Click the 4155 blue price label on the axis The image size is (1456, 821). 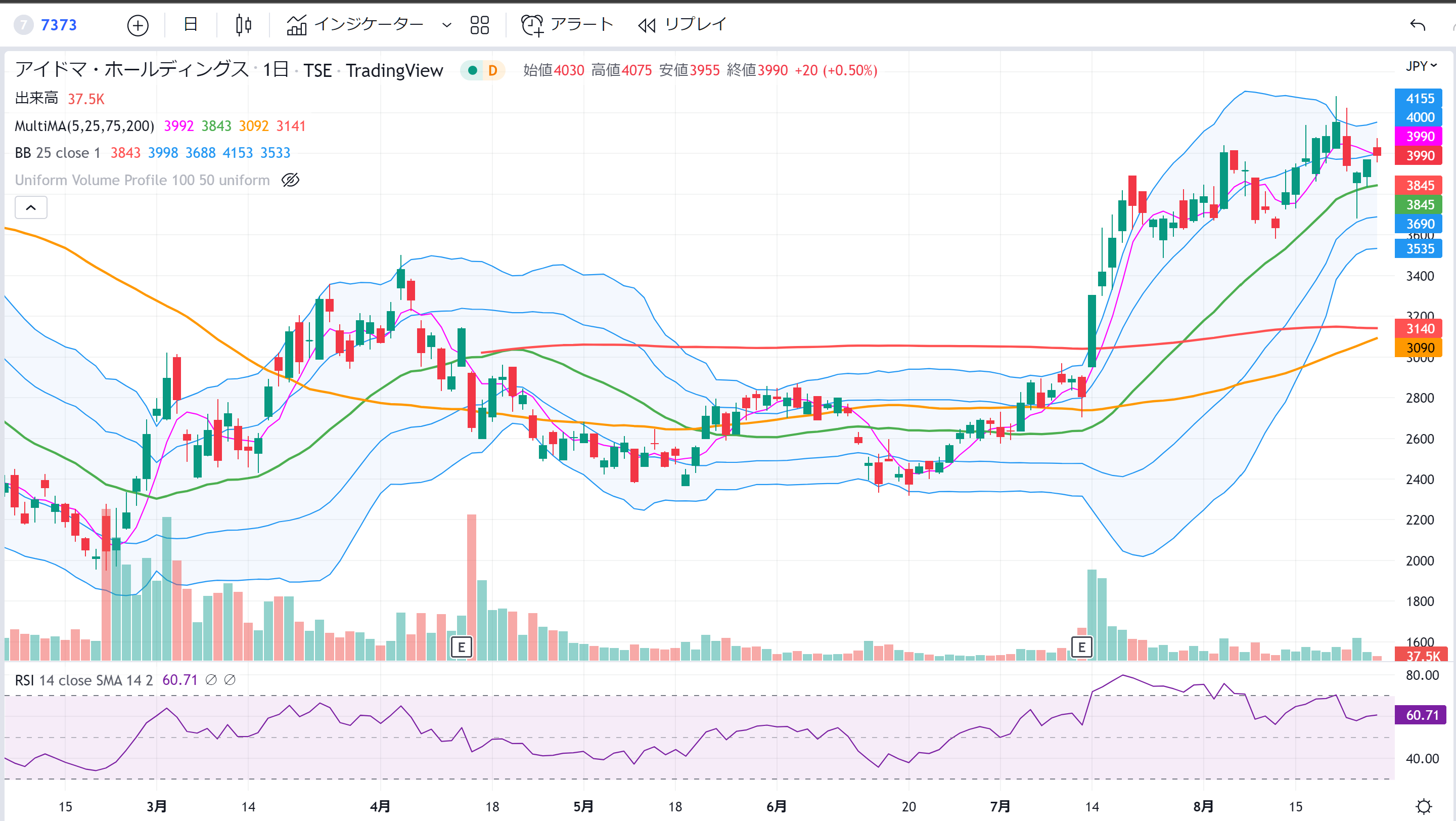coord(1419,98)
